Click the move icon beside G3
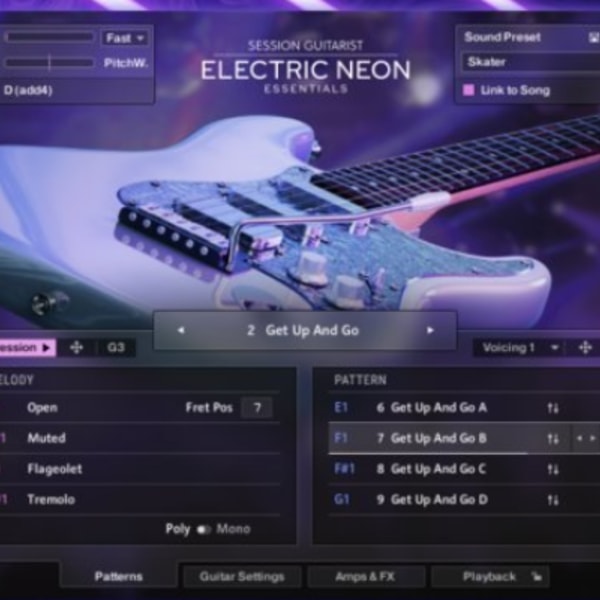Screen dimensions: 600x600 click(x=77, y=347)
